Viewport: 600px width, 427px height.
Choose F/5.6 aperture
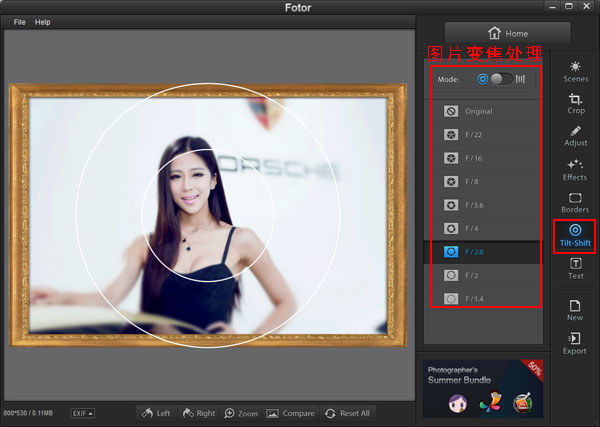pos(483,205)
